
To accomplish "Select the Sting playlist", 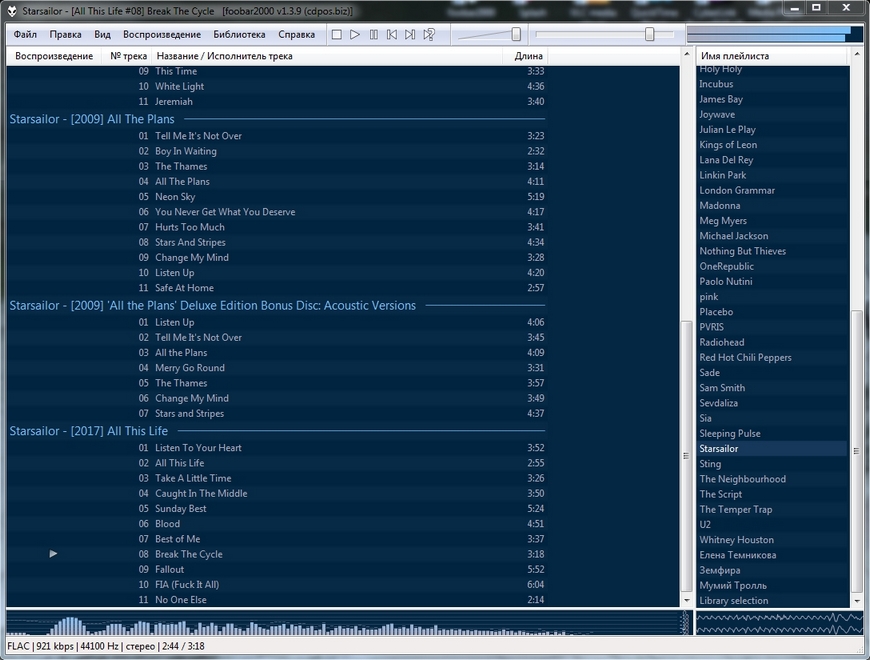I will [772, 464].
